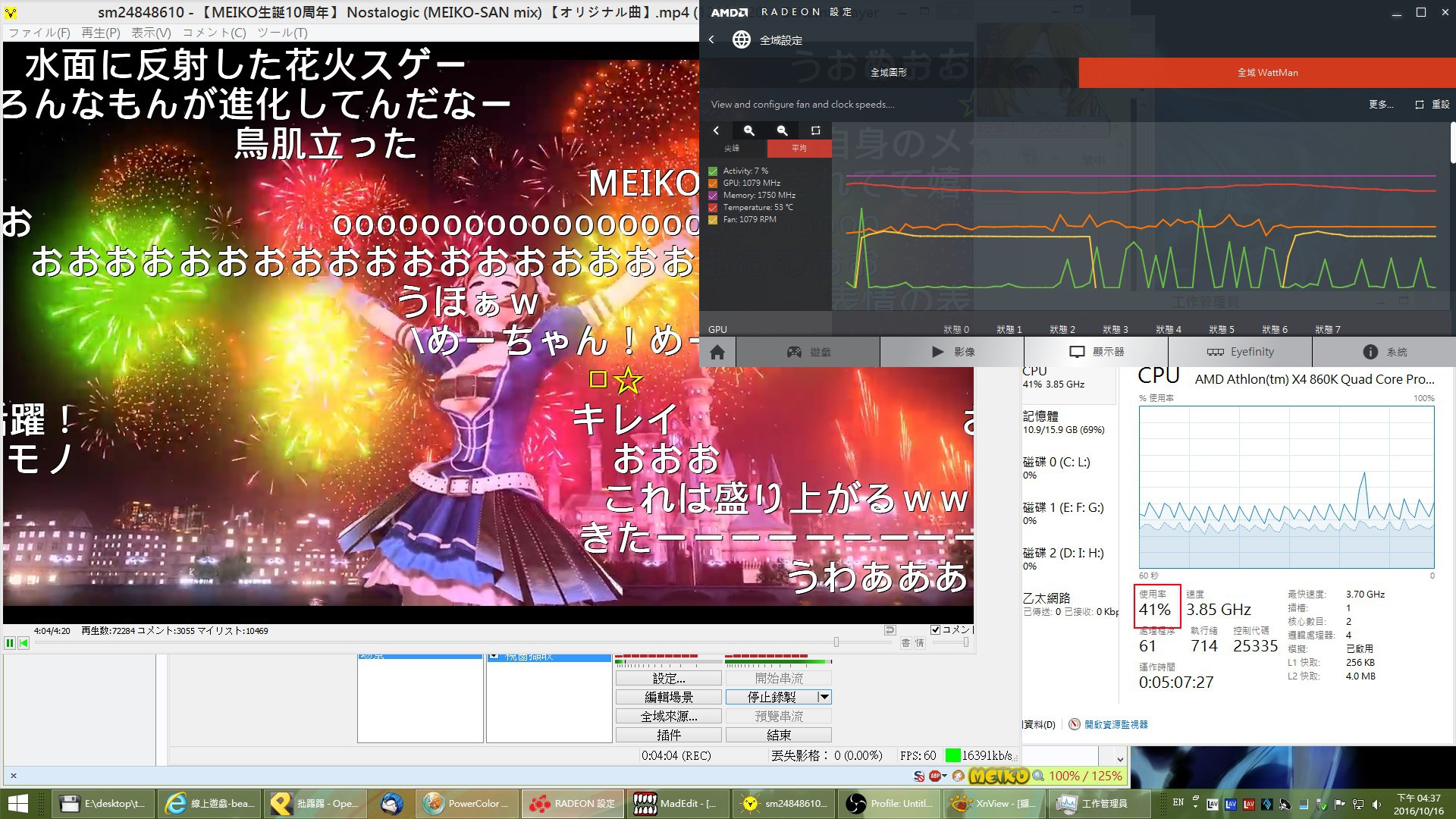Screen dimensions: 1456x819
Task: Click OBS 結束 button
Action: point(779,735)
